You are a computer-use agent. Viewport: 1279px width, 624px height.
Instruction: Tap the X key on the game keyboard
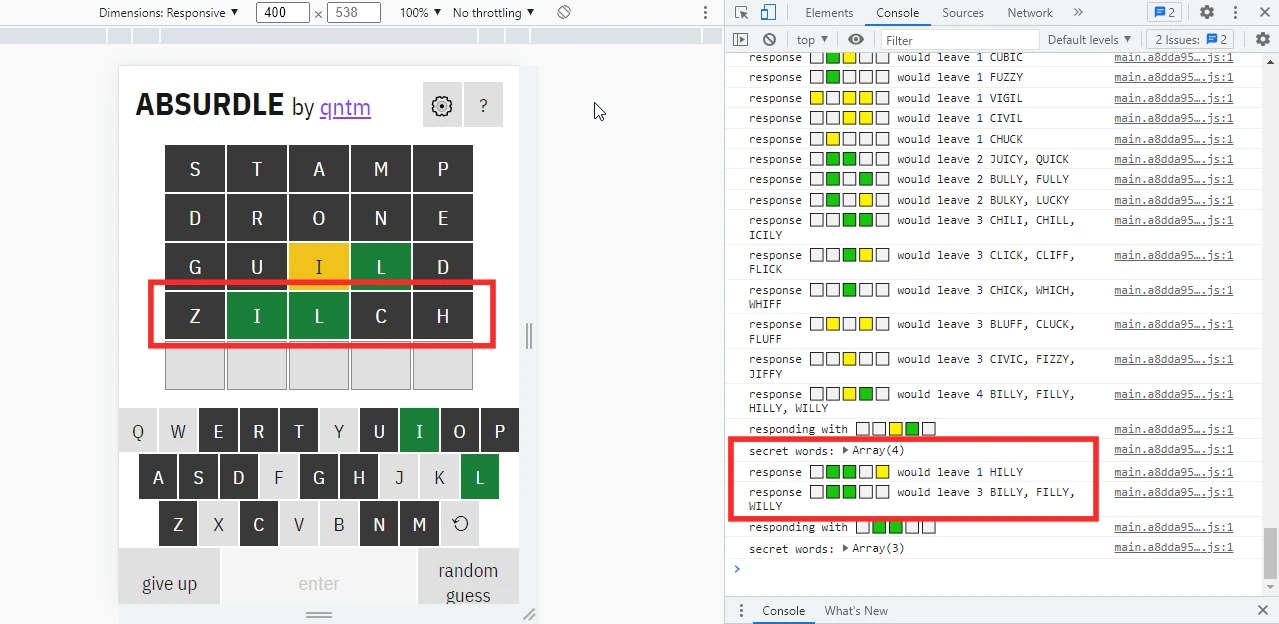point(218,524)
